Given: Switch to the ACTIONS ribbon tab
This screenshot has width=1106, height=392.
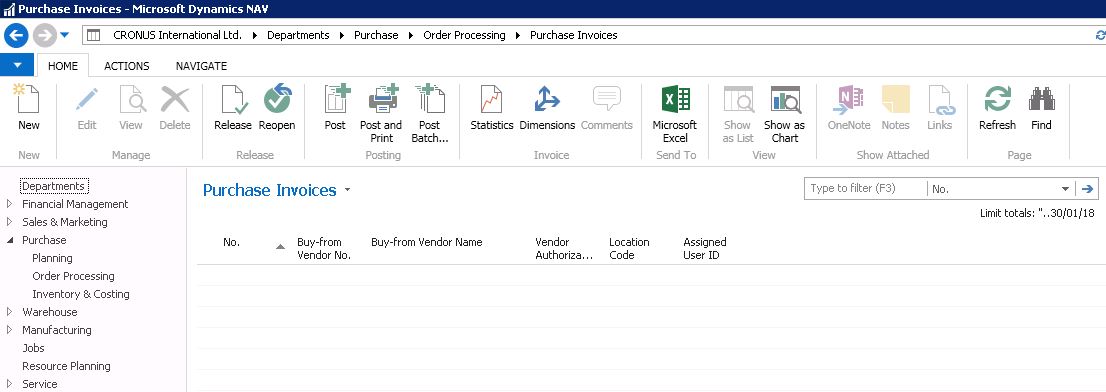Looking at the screenshot, I should (x=127, y=66).
